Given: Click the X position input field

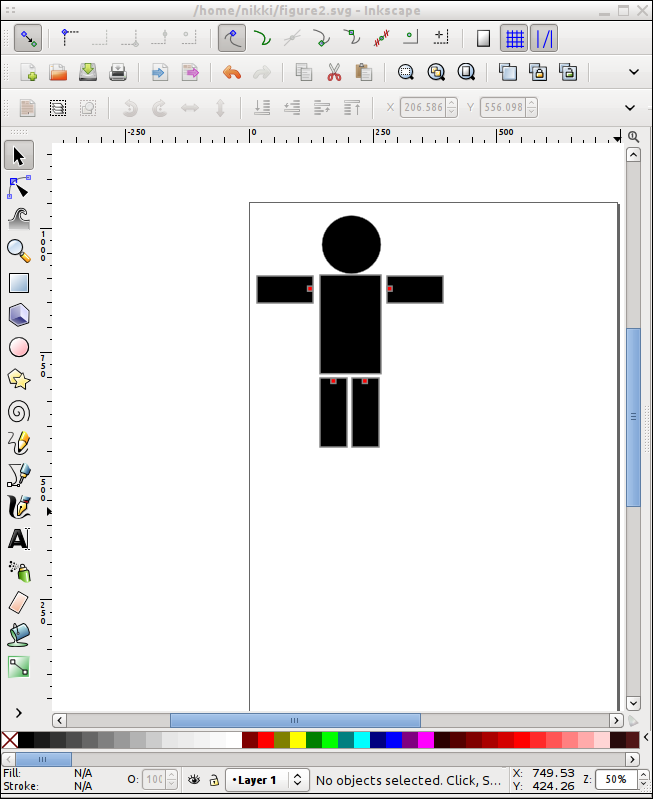Looking at the screenshot, I should [423, 108].
